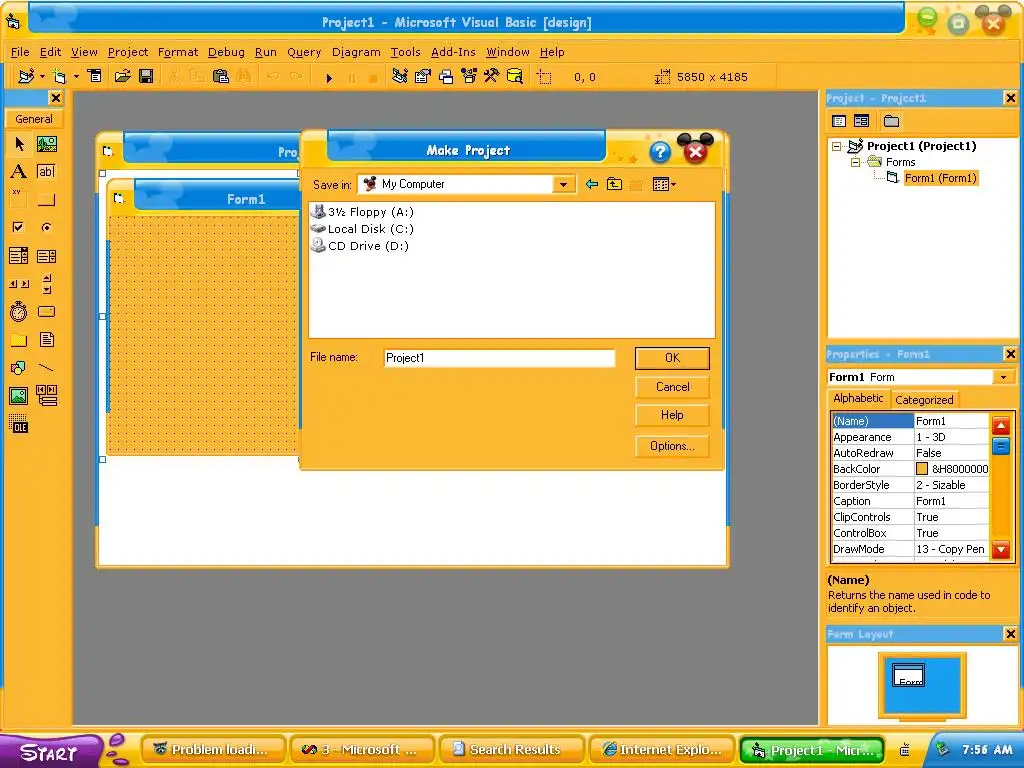
Task: Open the Add-Ins menu
Action: [x=453, y=52]
